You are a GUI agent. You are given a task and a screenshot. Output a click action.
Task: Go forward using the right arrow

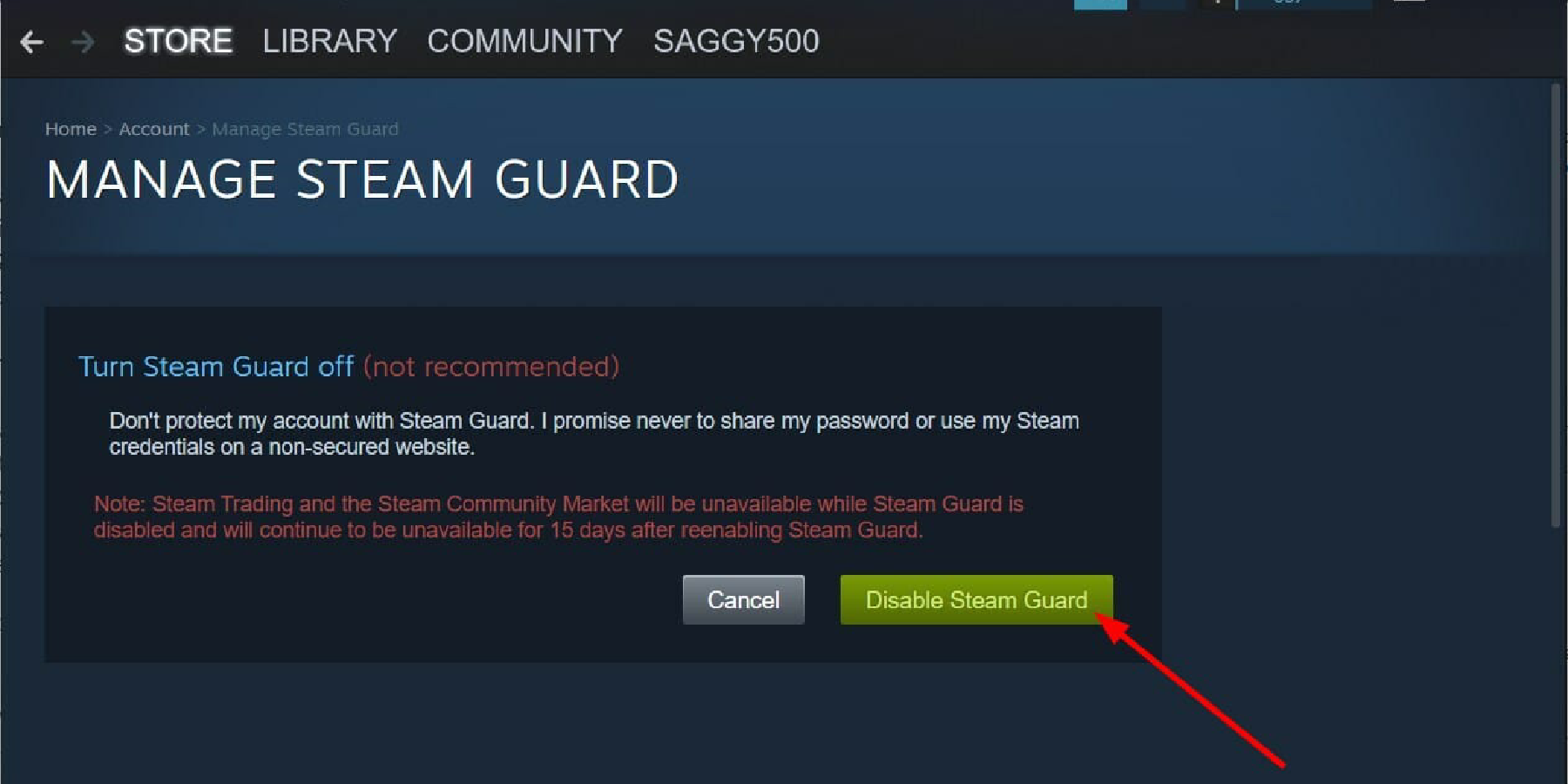tap(83, 42)
